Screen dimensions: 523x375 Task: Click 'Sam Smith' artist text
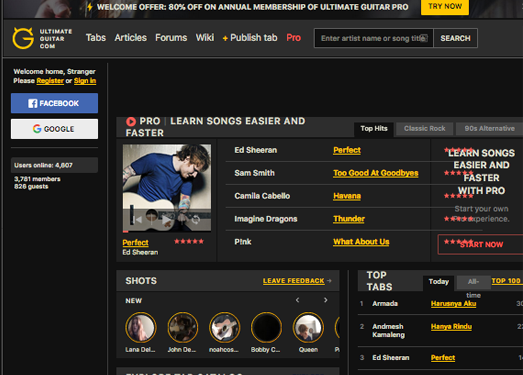pos(254,173)
